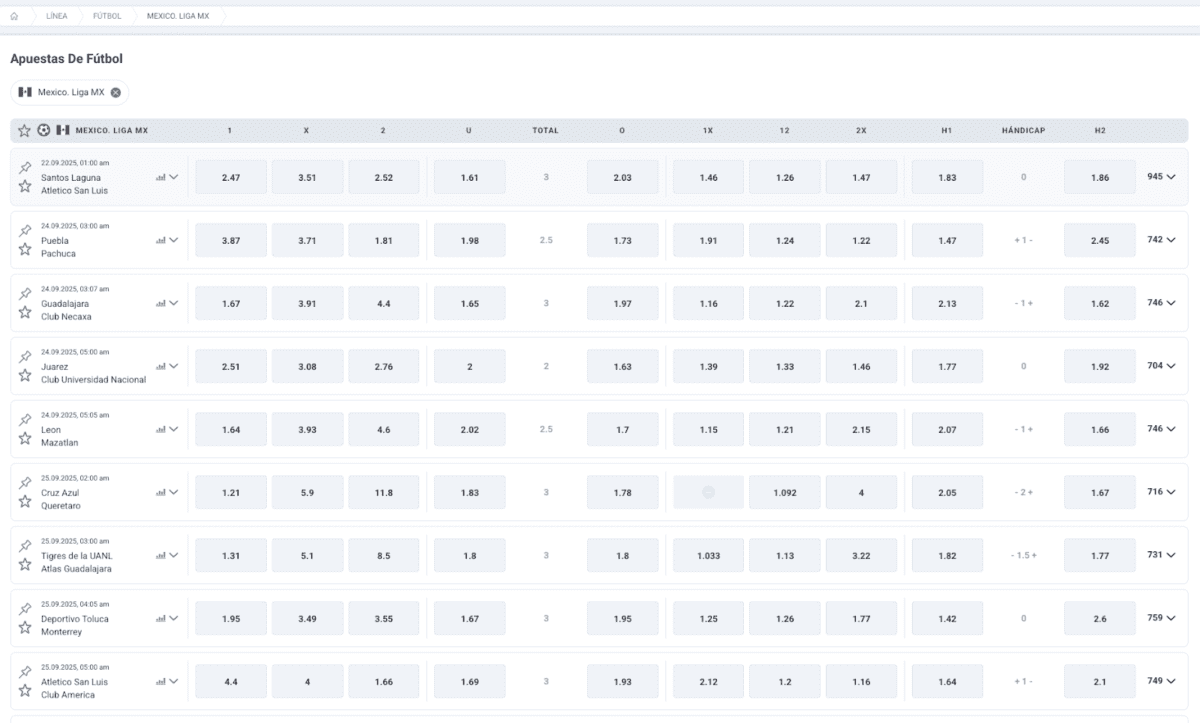Click the home icon in breadcrumb
This screenshot has width=1200, height=723.
(14, 16)
